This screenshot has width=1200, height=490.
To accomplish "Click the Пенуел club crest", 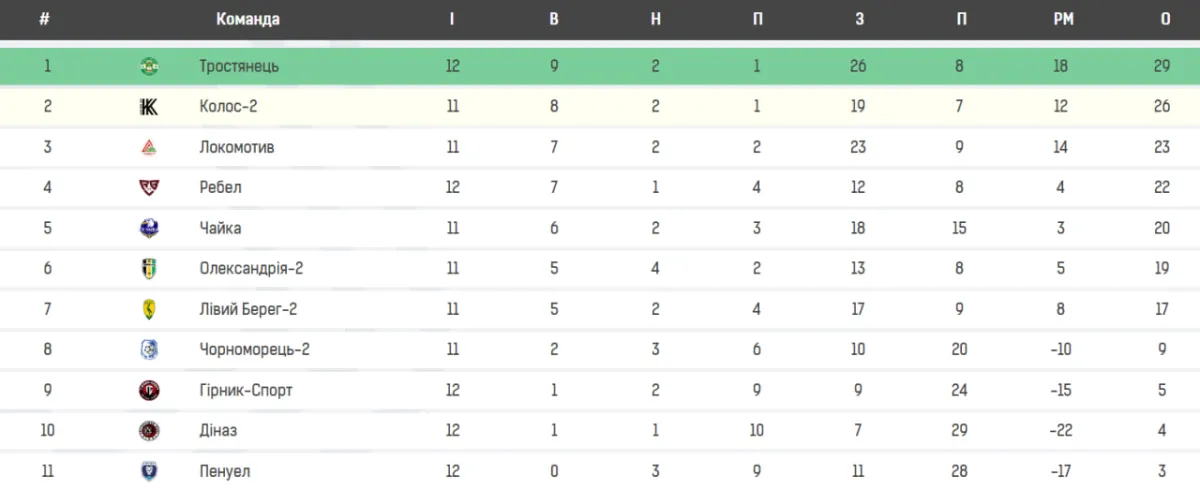I will tap(149, 471).
